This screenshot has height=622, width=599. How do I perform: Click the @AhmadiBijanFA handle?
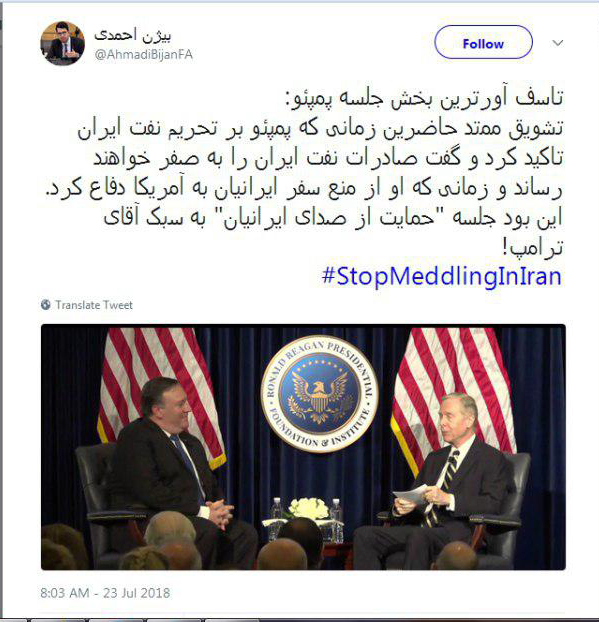[143, 54]
